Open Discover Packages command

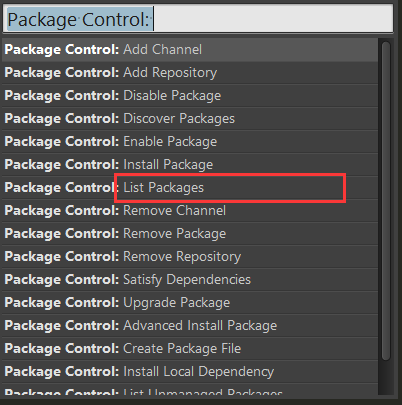[190, 119]
